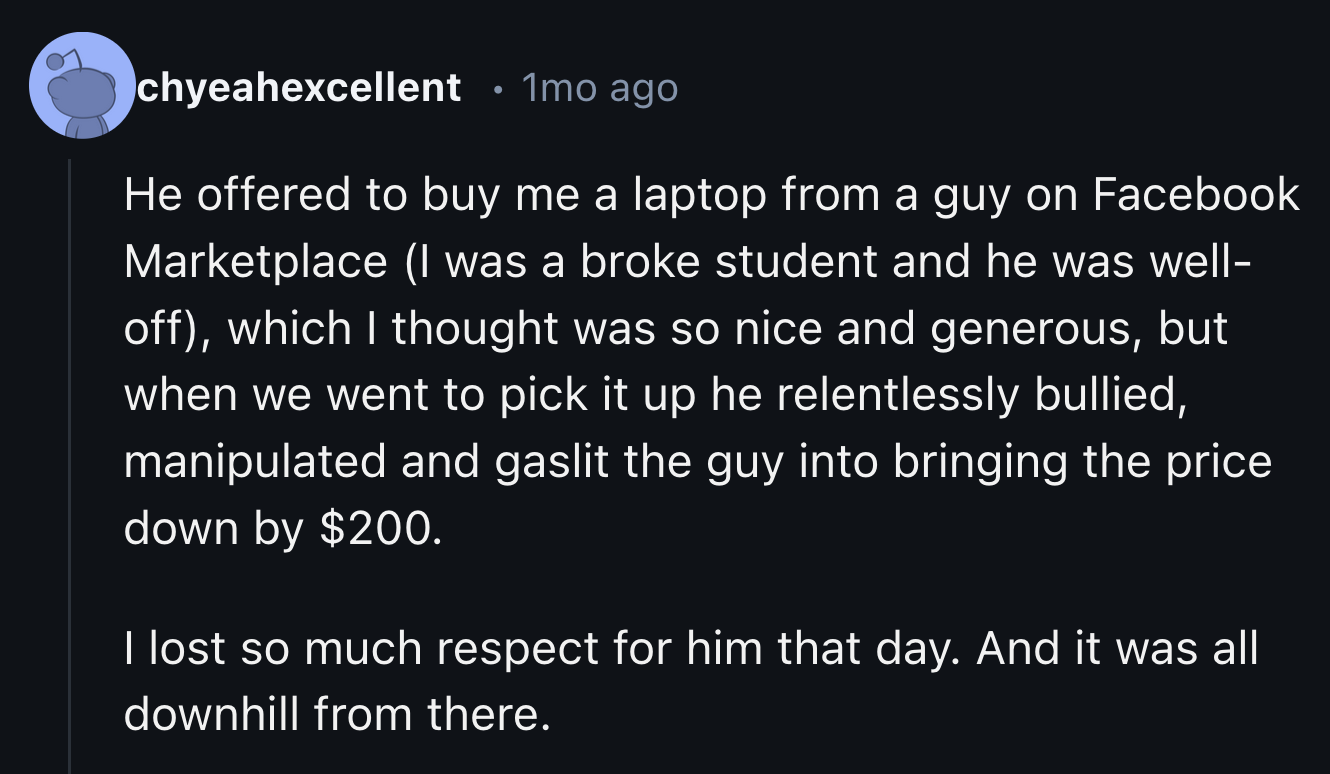Image resolution: width=1330 pixels, height=774 pixels.
Task: Open the chyeahexcellent user profile
Action: coord(299,88)
